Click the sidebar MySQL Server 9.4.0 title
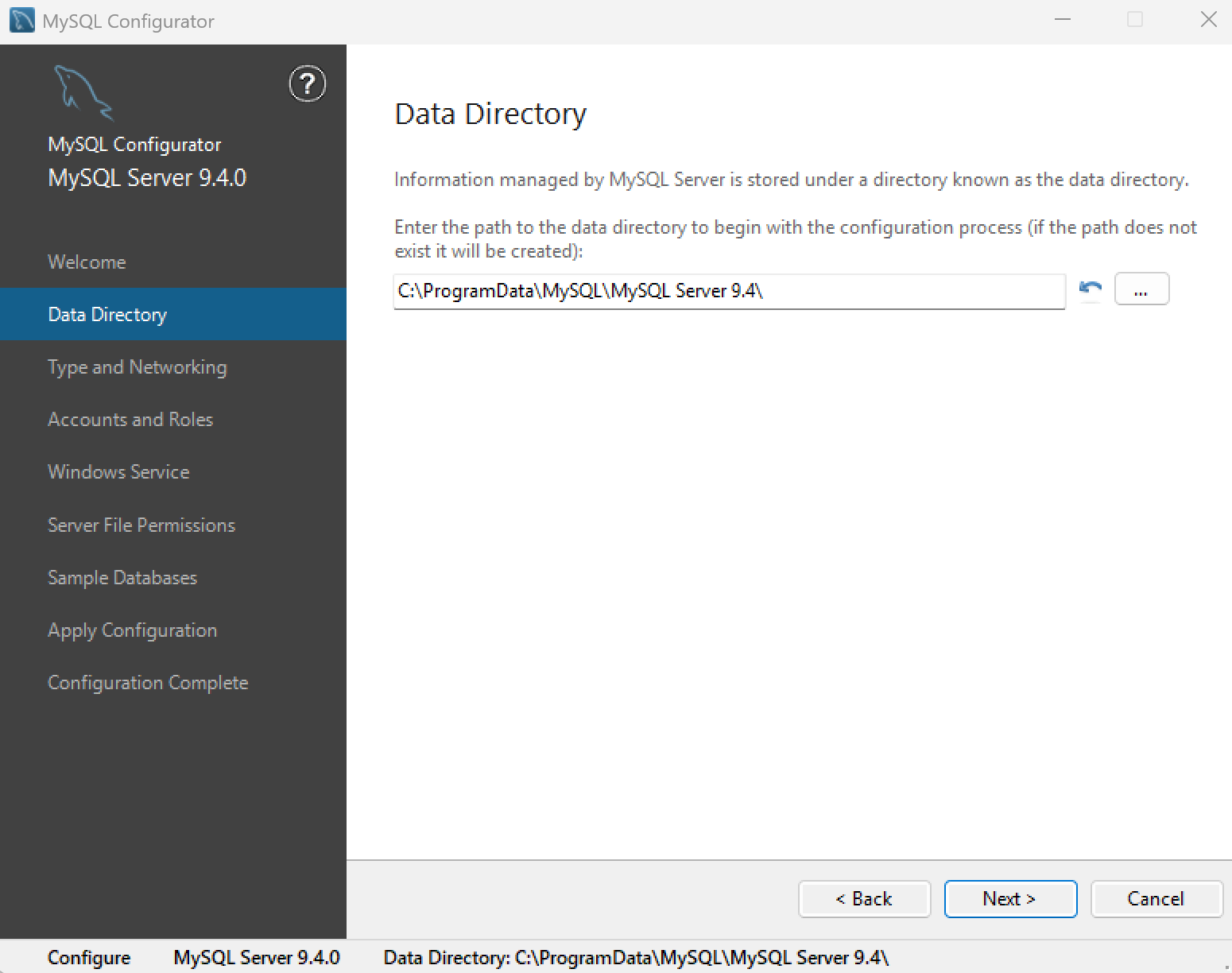Image resolution: width=1232 pixels, height=973 pixels. 148,177
